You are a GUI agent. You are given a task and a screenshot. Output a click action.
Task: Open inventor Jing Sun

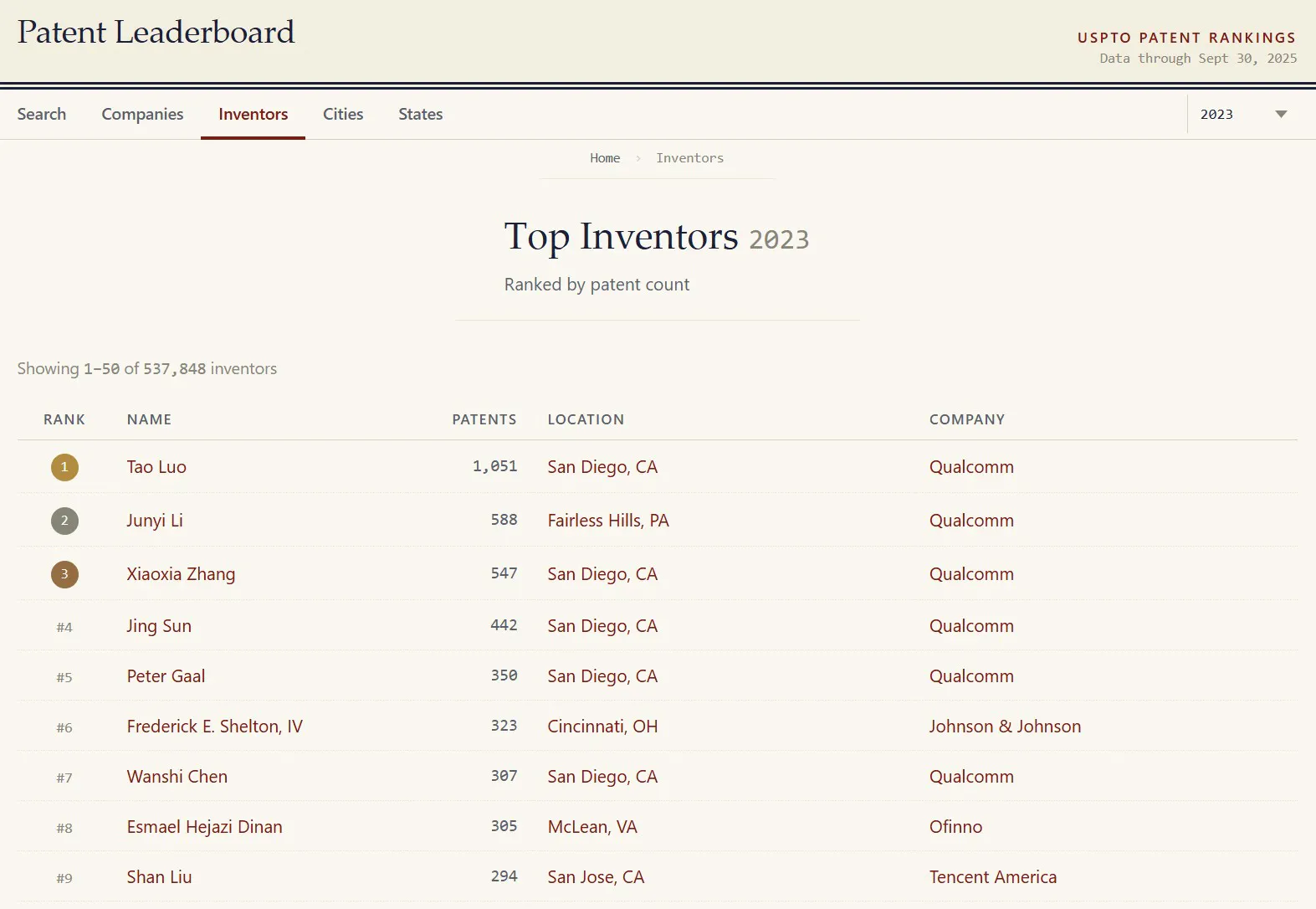pyautogui.click(x=159, y=626)
